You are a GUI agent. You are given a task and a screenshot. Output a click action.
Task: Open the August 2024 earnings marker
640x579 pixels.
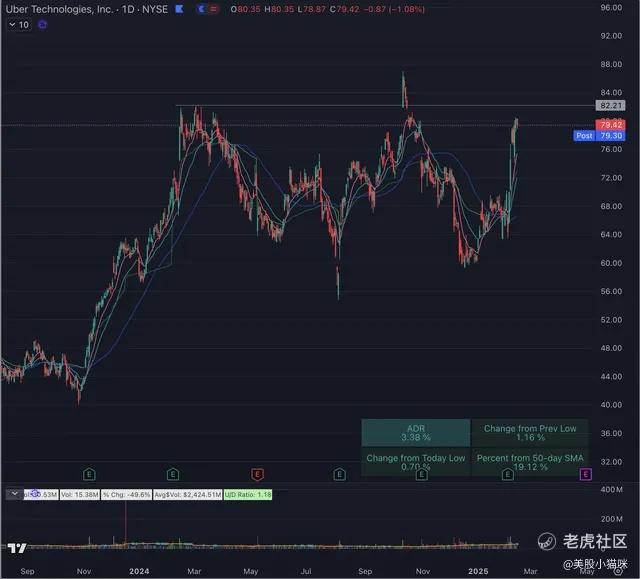pos(339,474)
